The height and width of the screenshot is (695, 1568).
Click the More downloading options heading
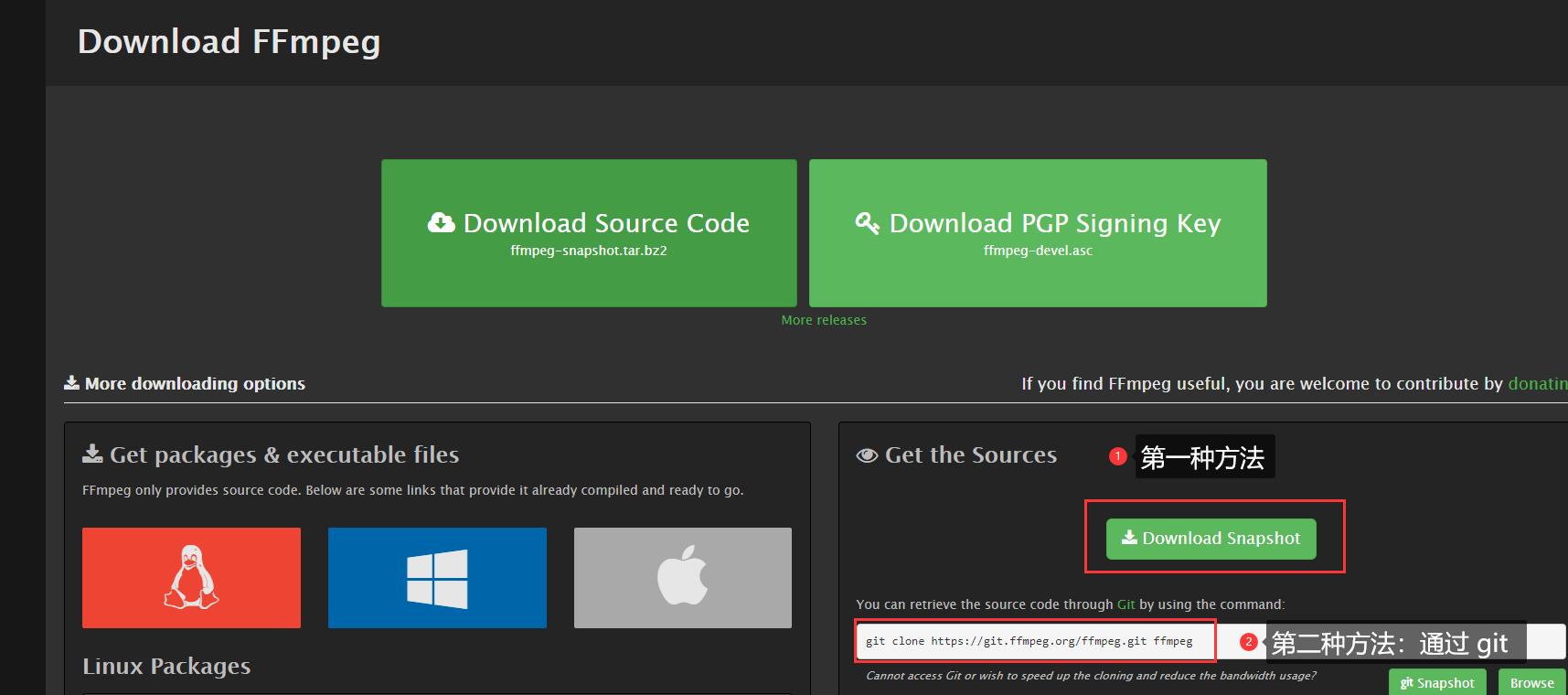pyautogui.click(x=185, y=384)
